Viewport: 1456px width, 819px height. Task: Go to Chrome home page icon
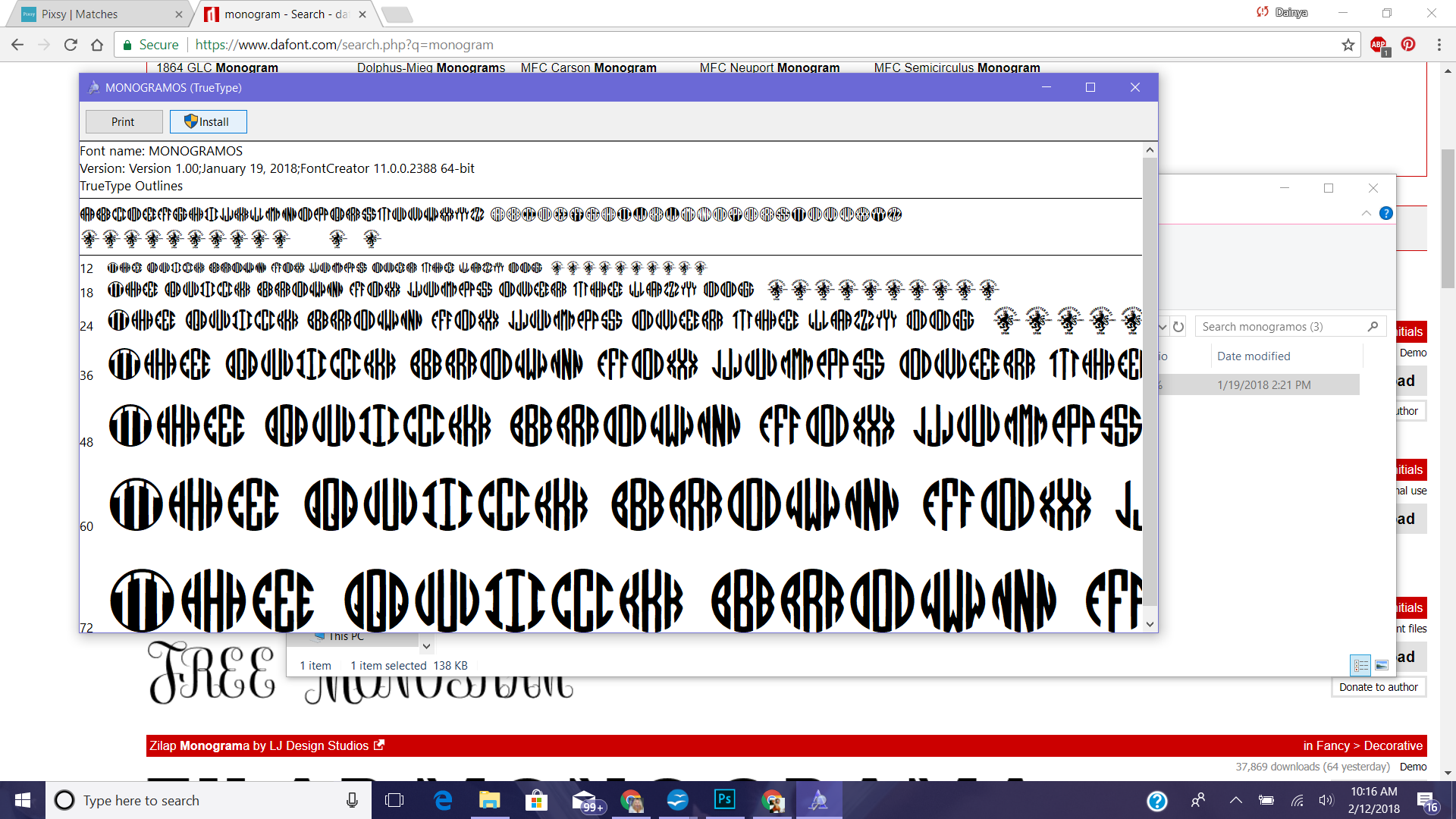97,45
